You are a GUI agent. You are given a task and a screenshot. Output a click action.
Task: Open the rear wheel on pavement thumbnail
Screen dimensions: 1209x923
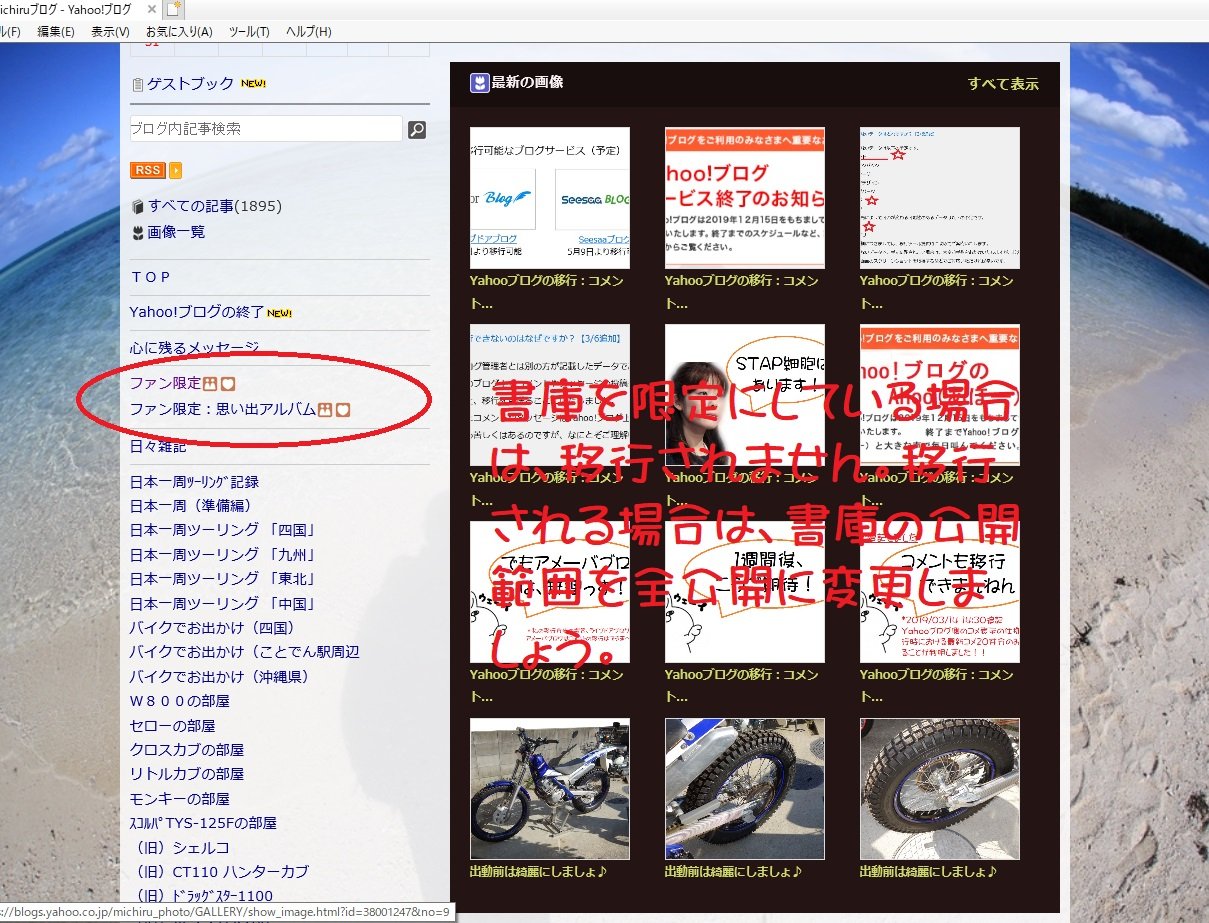(940, 789)
